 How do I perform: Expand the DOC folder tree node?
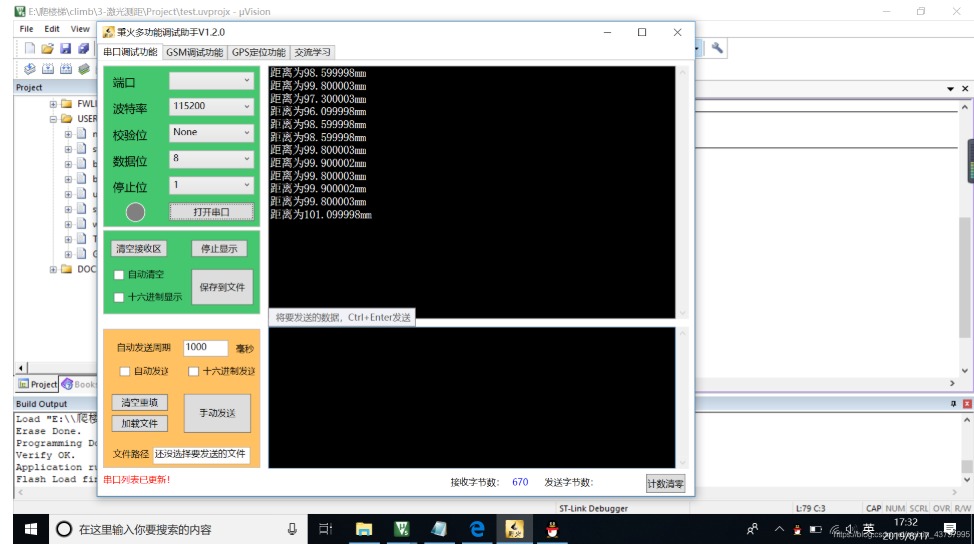[53, 270]
